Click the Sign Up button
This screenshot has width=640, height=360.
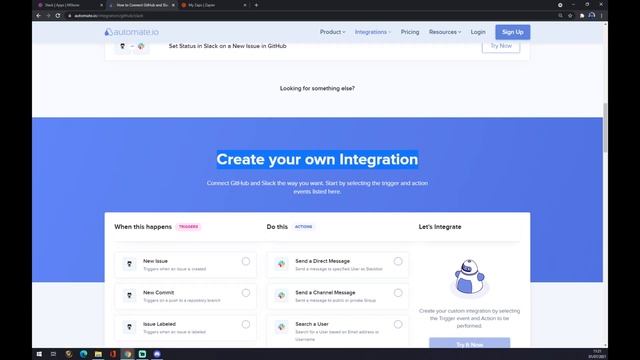click(x=513, y=32)
